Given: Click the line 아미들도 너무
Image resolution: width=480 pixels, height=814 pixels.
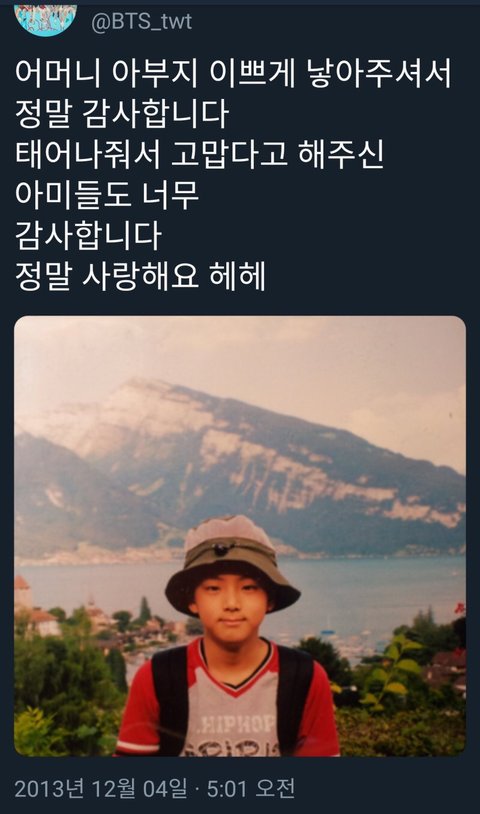Looking at the screenshot, I should [x=107, y=194].
